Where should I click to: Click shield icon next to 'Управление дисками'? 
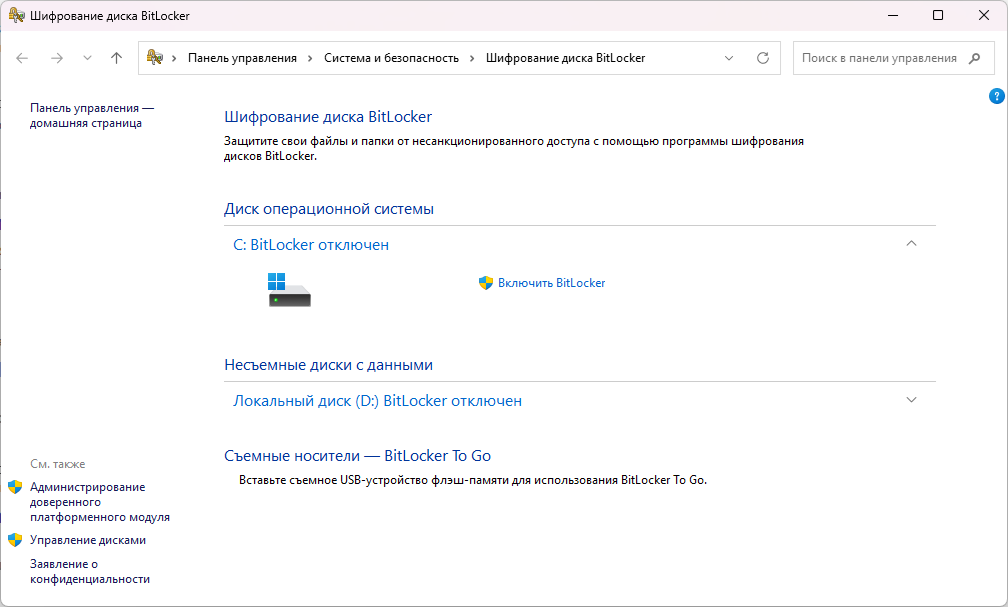(x=15, y=540)
